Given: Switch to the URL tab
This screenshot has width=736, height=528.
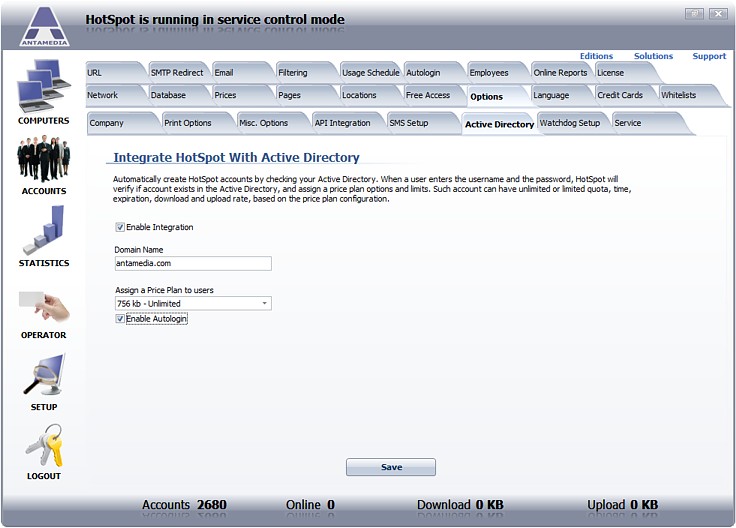Looking at the screenshot, I should (x=113, y=73).
